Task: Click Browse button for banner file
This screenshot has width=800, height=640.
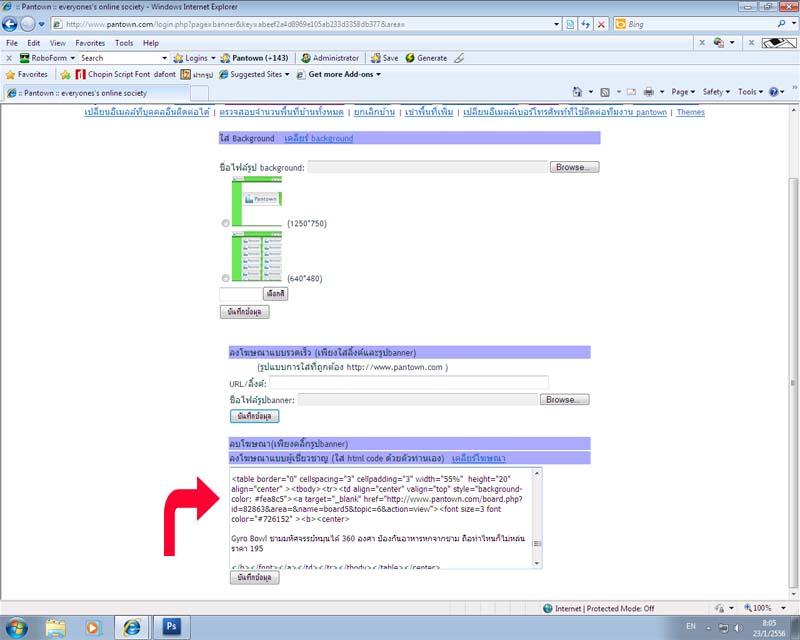Action: coord(564,400)
